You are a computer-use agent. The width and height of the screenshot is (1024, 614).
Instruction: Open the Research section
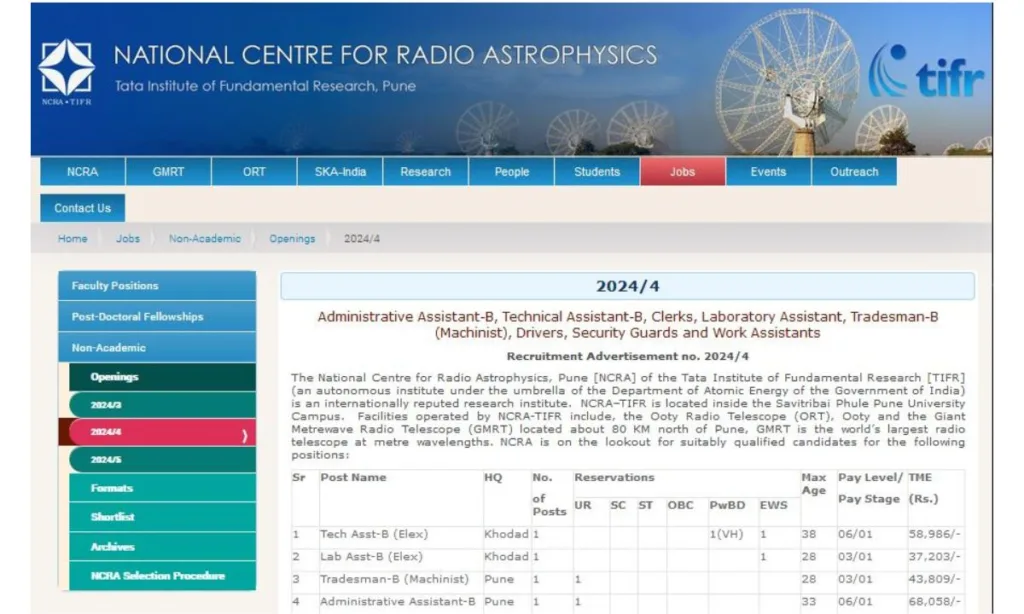425,172
